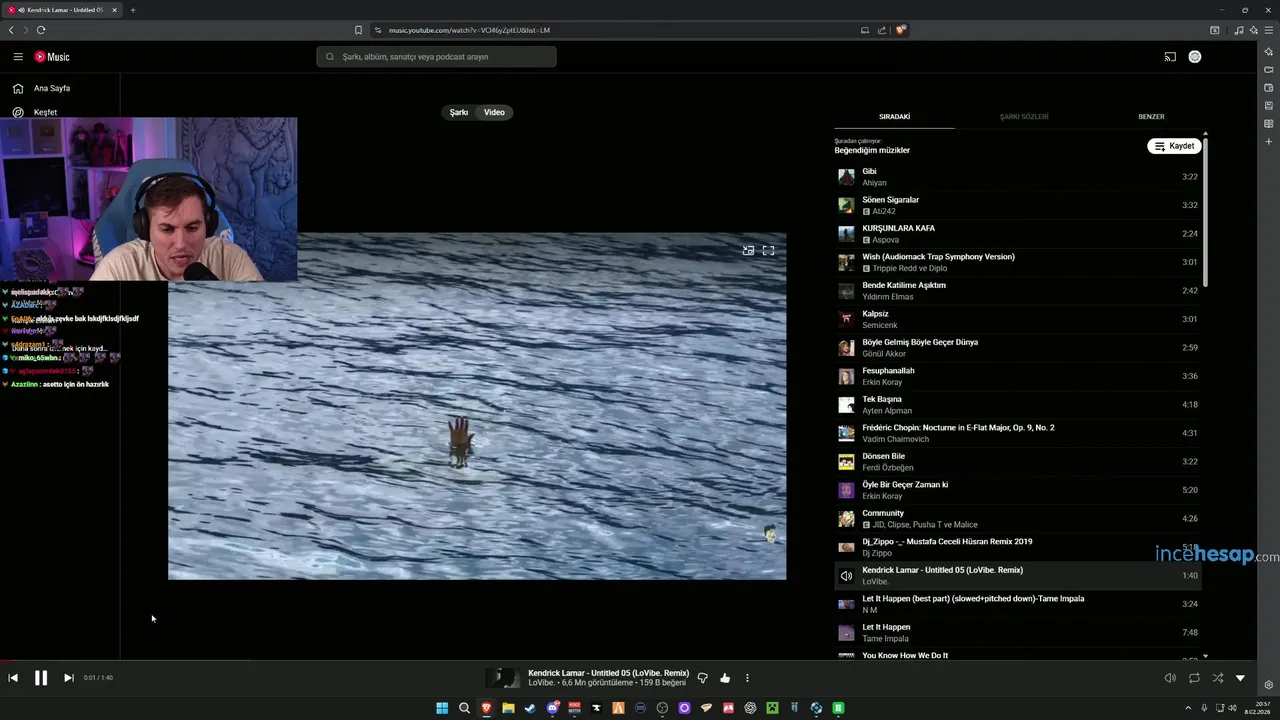
Task: Open the BENZER tab
Action: (x=1151, y=116)
